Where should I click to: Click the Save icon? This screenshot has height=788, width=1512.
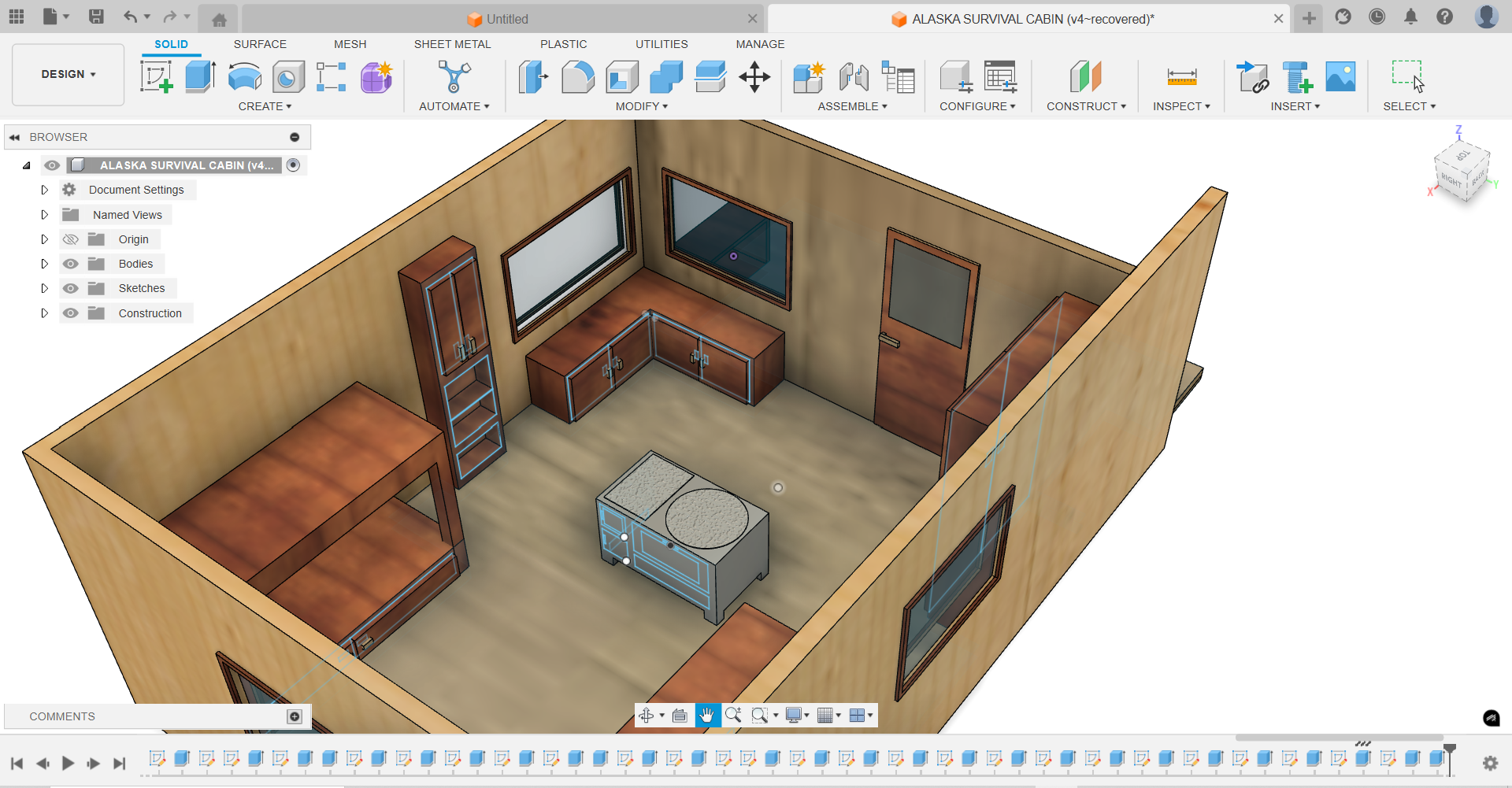(x=96, y=17)
